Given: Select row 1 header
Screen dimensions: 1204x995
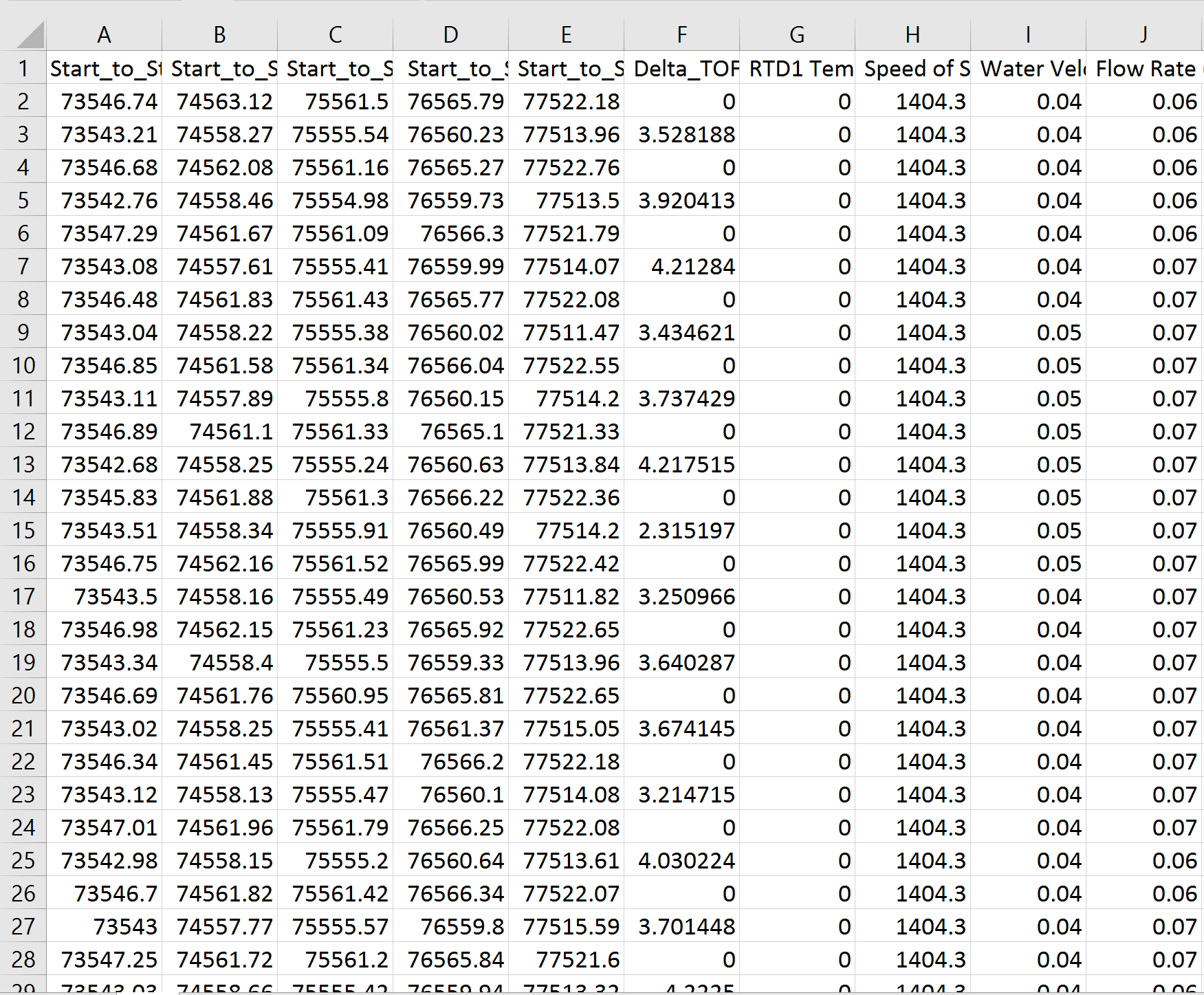Looking at the screenshot, I should pos(23,68).
